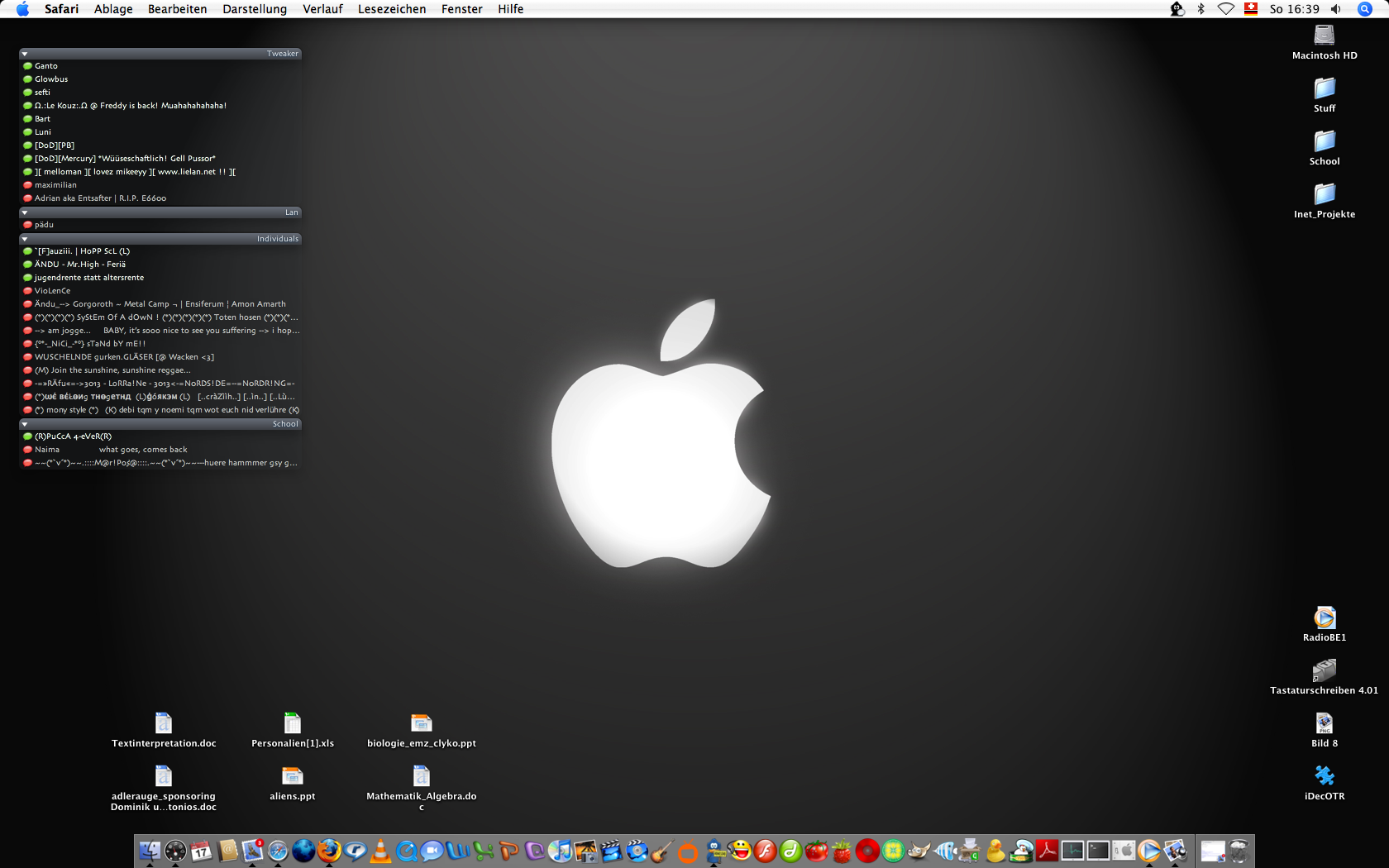Select the Textinterpretation.doc desktop file

[164, 724]
